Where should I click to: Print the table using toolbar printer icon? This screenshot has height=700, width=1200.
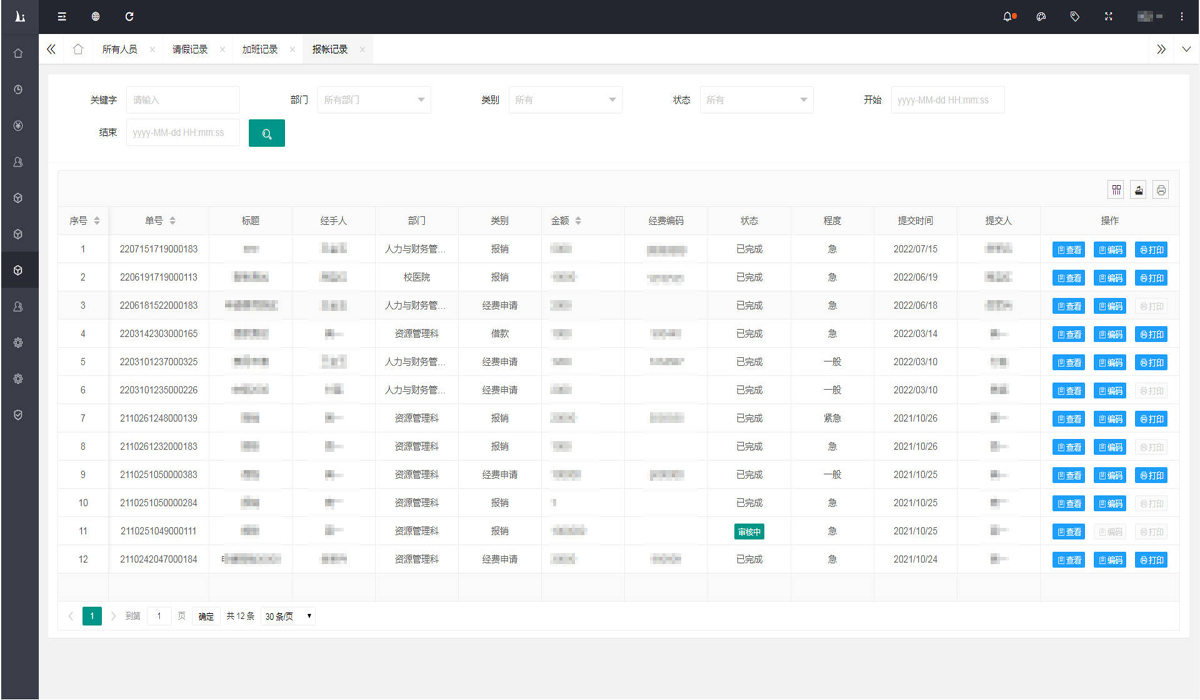pos(1160,190)
